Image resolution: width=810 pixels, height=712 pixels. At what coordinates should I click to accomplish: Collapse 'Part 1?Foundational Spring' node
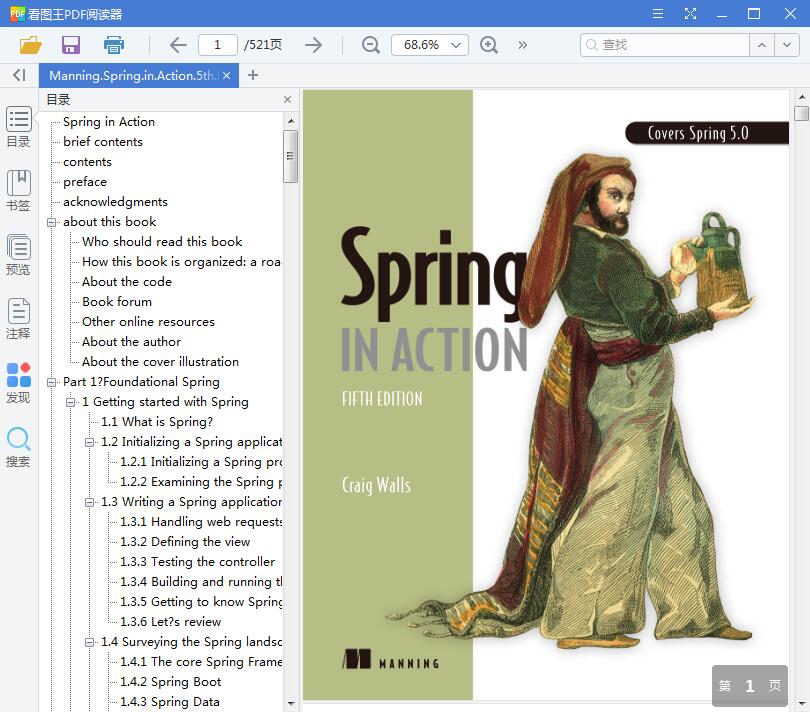52,382
